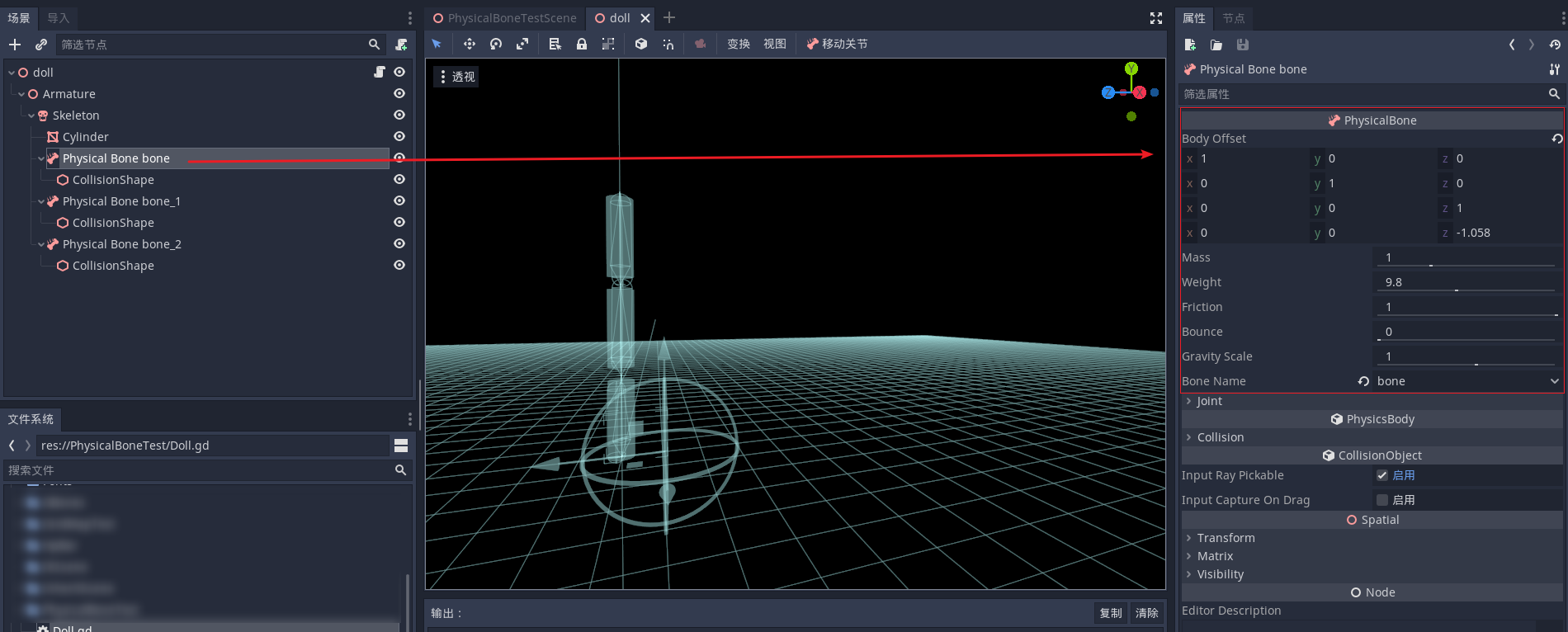Toggle snap mode icon
Viewport: 1568px width, 632px height.
[668, 44]
